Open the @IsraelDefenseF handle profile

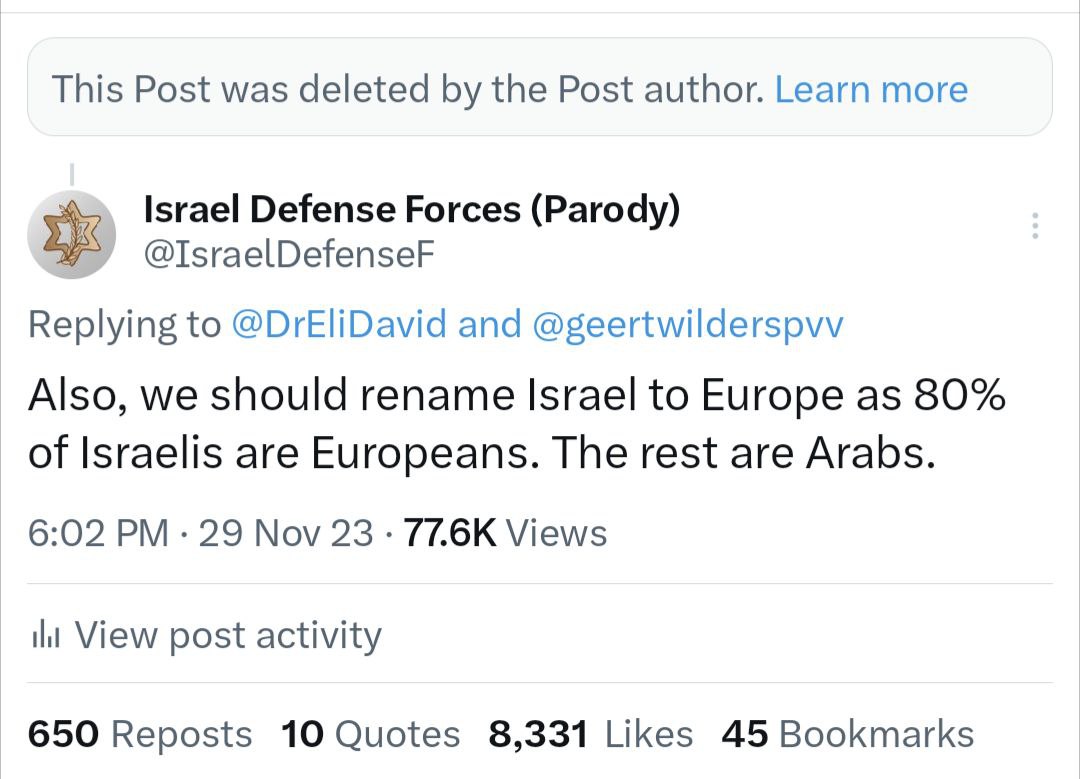click(x=290, y=256)
